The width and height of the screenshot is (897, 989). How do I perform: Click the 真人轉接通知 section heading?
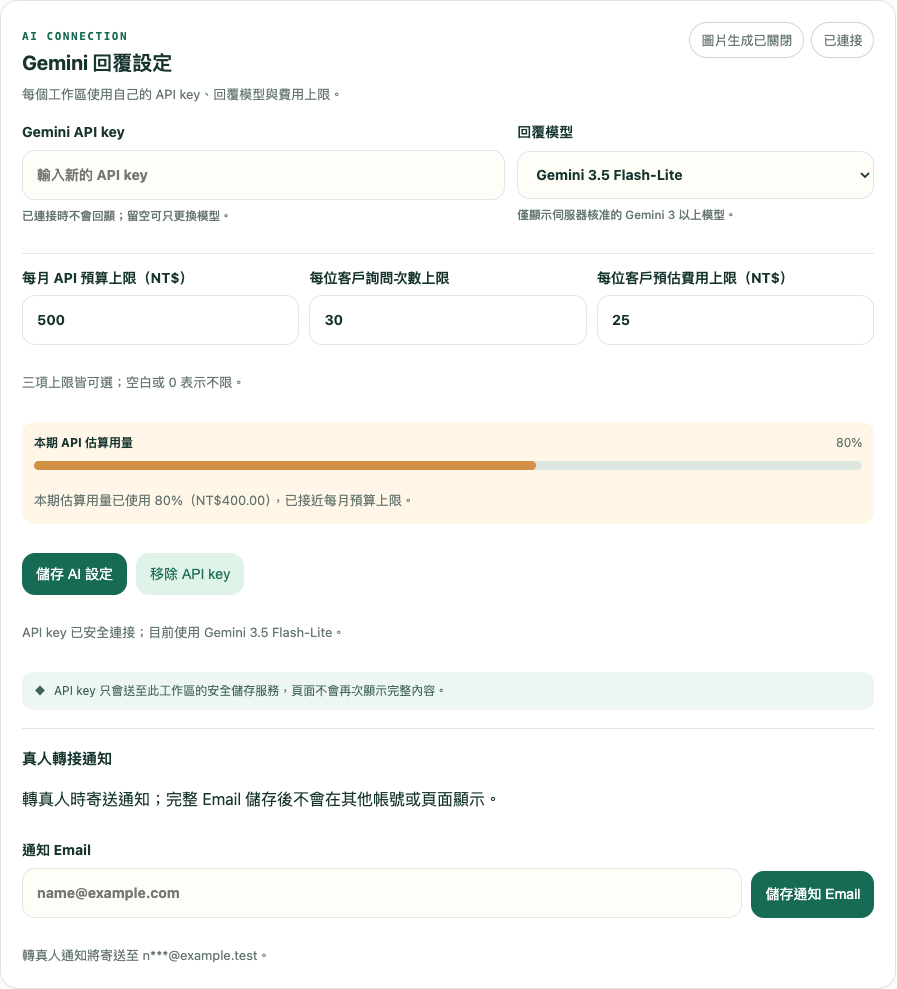pyautogui.click(x=67, y=759)
